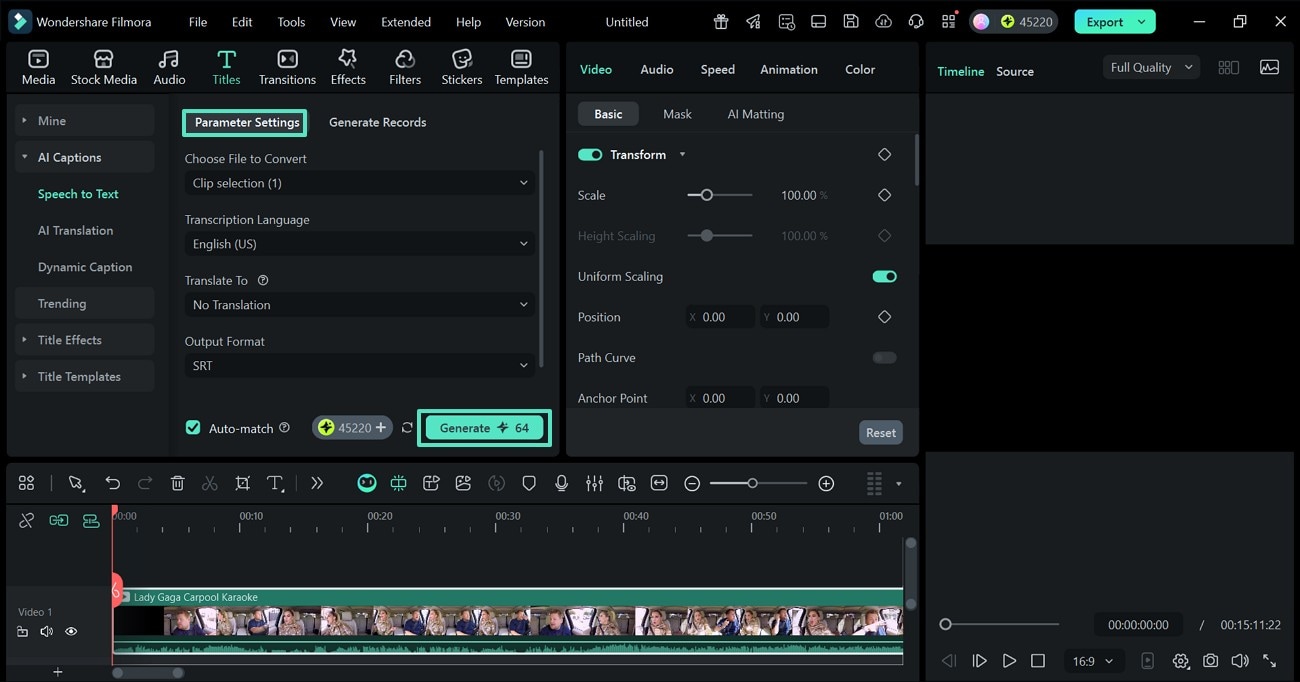1300x682 pixels.
Task: Select AI Translation in sidebar
Action: [75, 230]
